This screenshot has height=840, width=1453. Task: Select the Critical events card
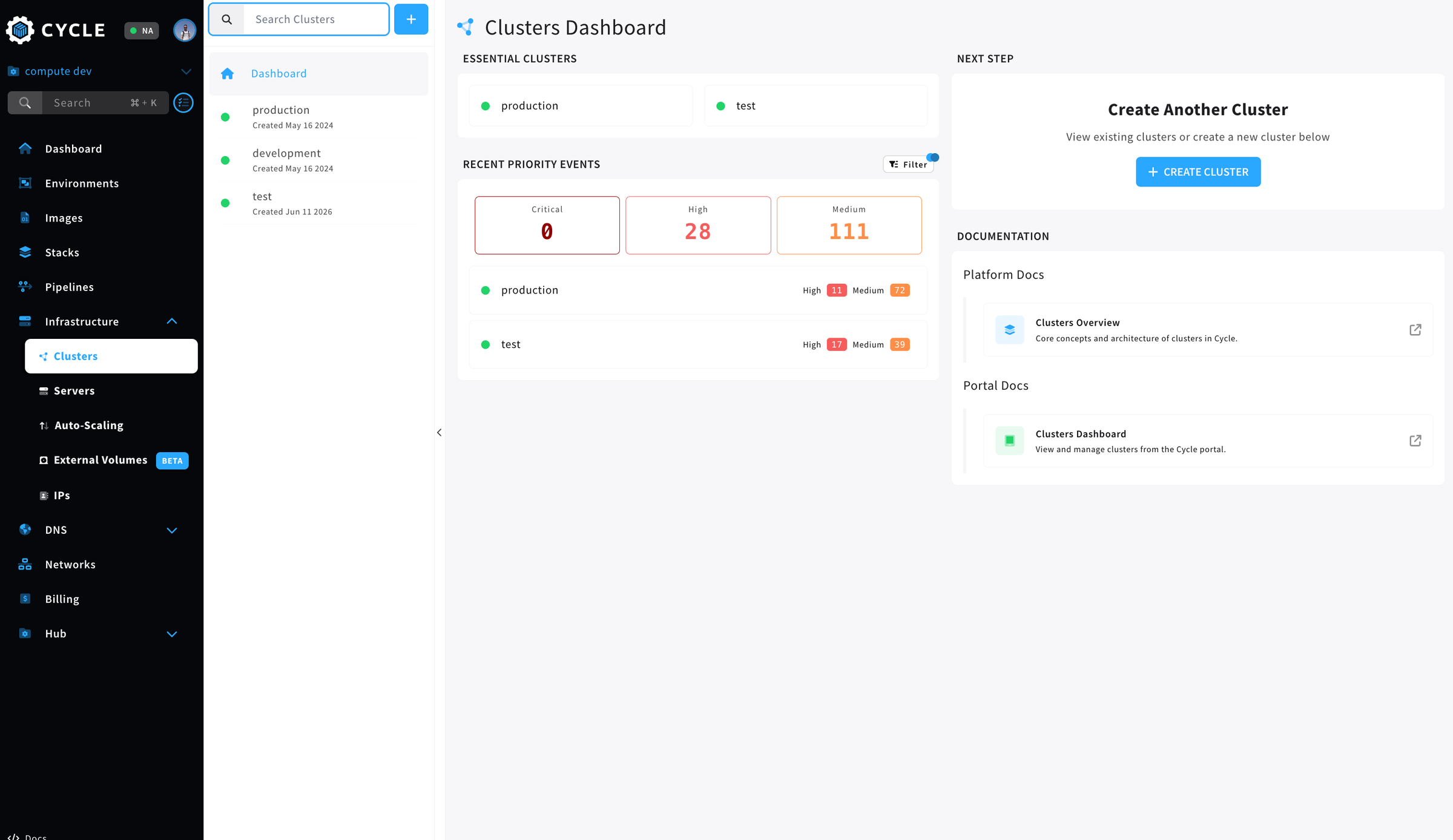pyautogui.click(x=547, y=225)
